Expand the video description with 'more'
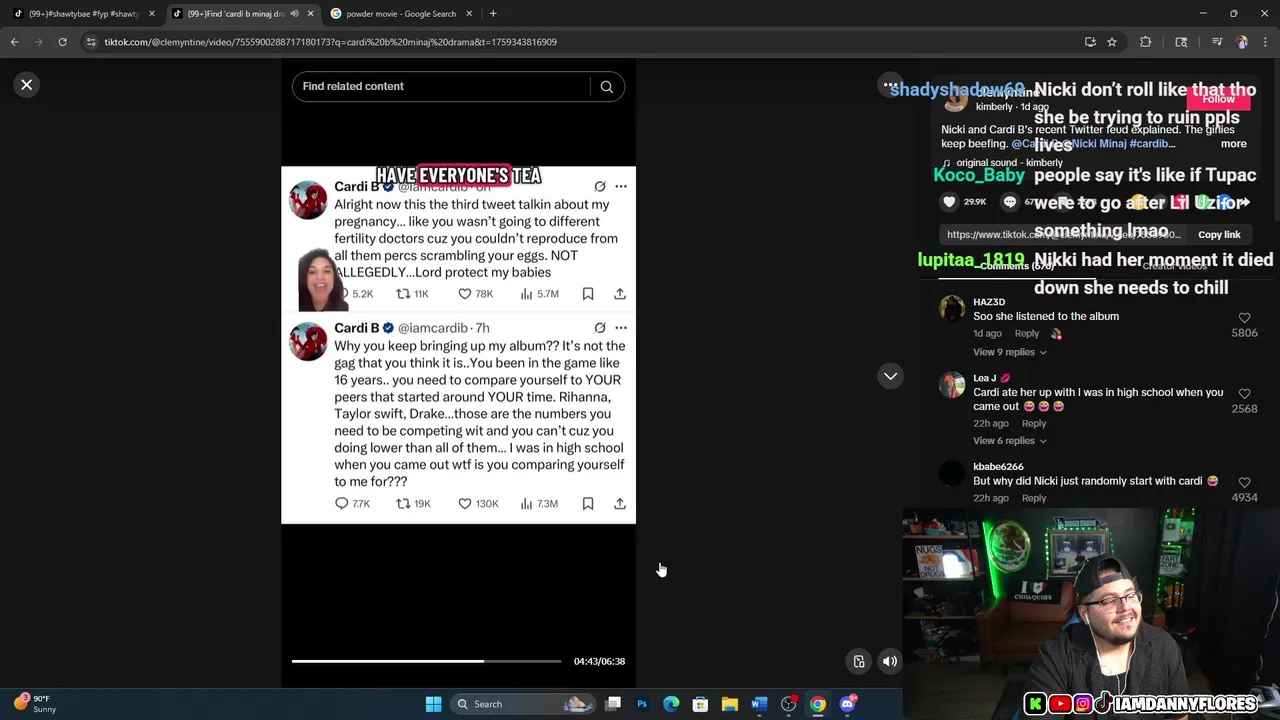 pos(1233,144)
